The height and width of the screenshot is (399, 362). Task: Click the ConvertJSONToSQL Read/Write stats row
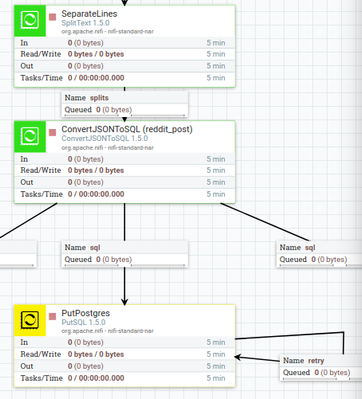pos(125,170)
